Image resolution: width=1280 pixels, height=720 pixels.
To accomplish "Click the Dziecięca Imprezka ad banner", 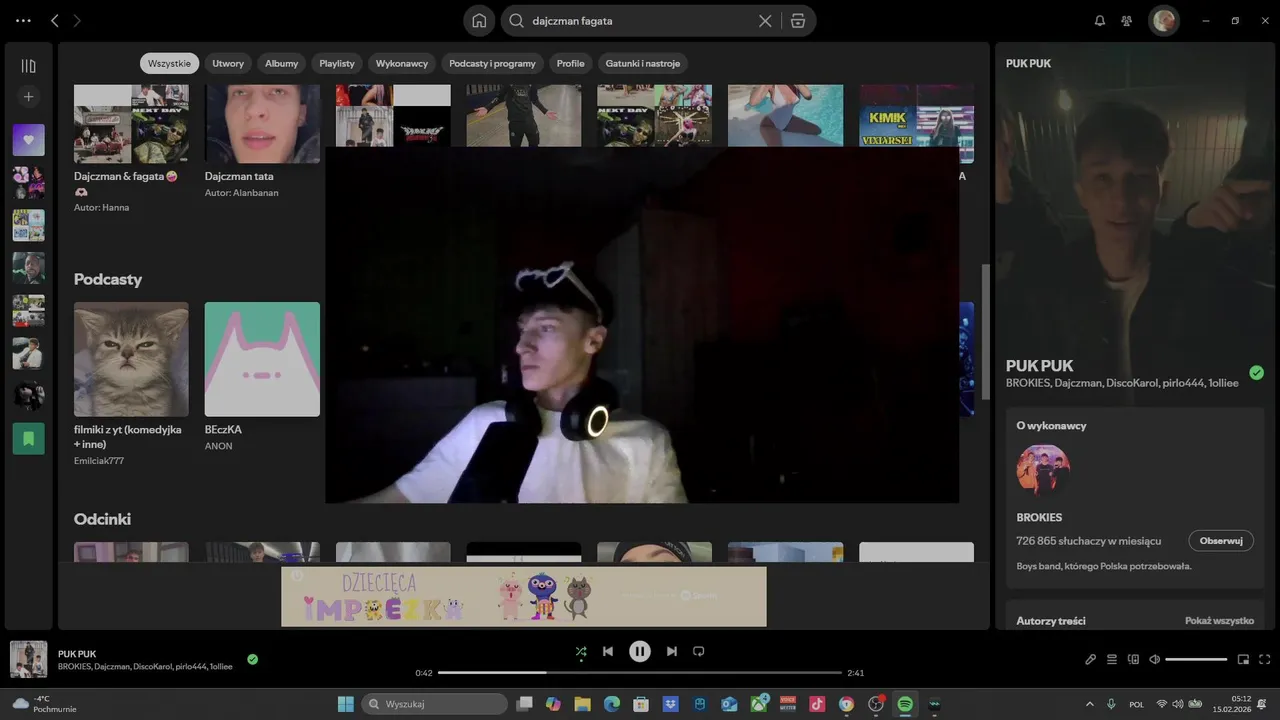I will pos(523,596).
